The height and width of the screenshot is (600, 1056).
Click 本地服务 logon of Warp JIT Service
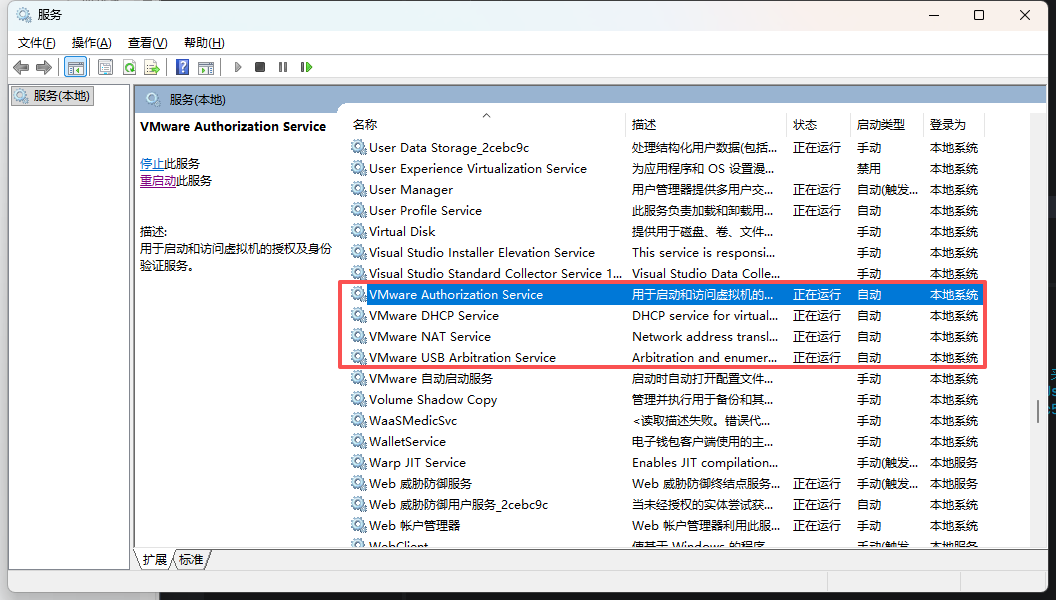(x=954, y=463)
